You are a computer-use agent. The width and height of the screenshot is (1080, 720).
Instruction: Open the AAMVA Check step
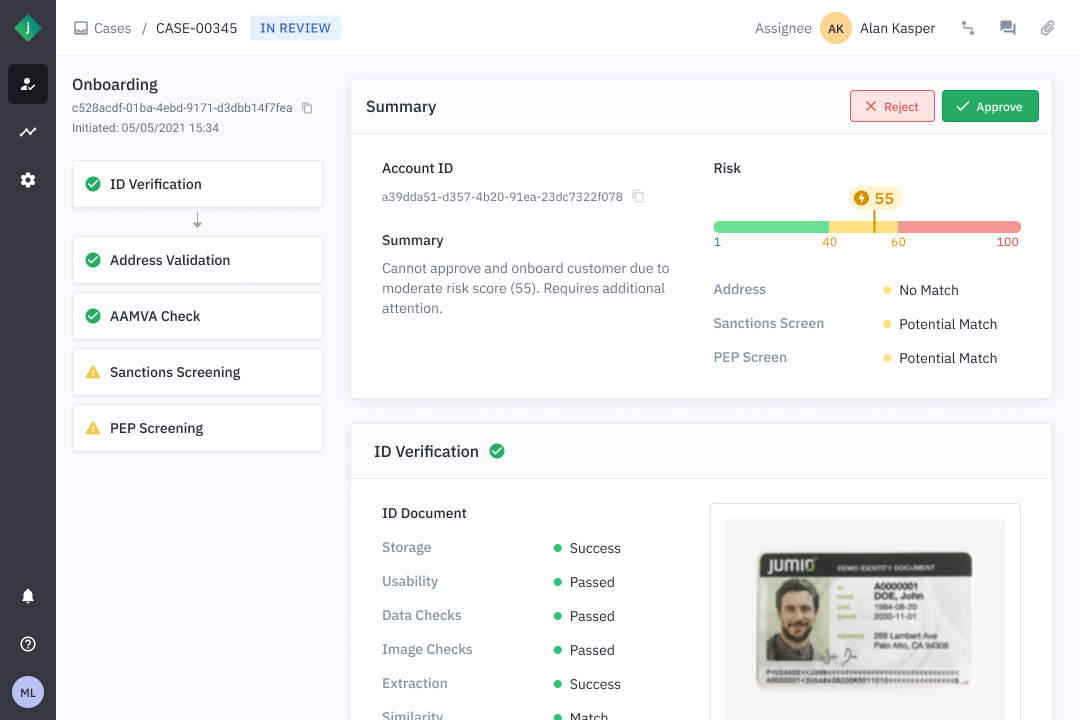tap(197, 316)
